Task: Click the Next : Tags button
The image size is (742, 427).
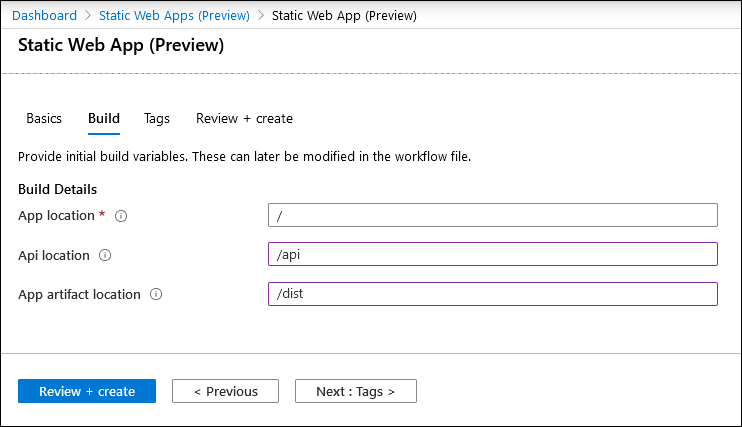Action: pyautogui.click(x=356, y=391)
